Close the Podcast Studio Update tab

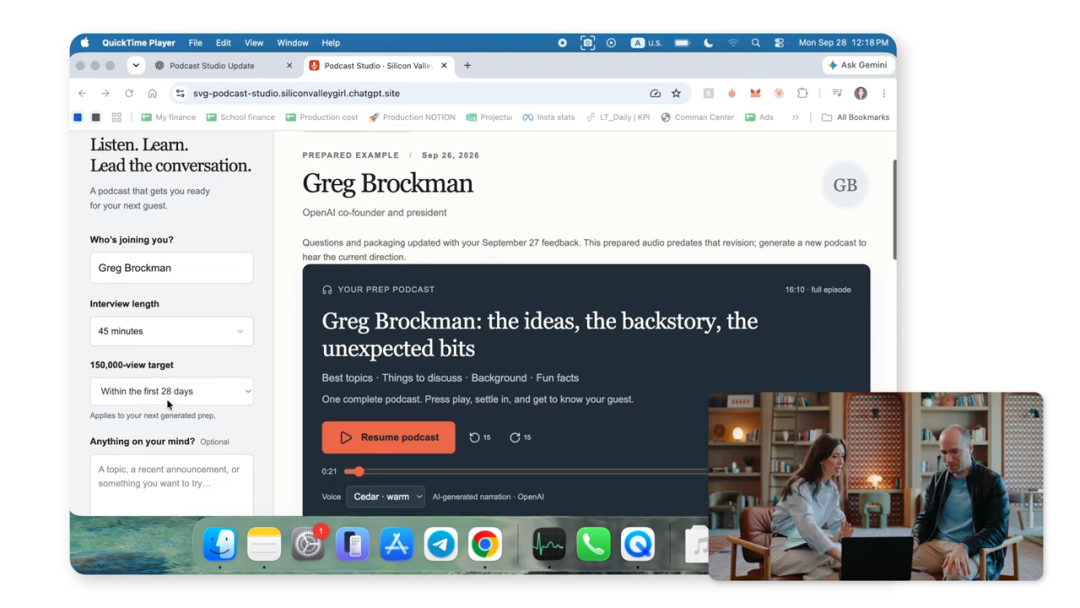[289, 65]
